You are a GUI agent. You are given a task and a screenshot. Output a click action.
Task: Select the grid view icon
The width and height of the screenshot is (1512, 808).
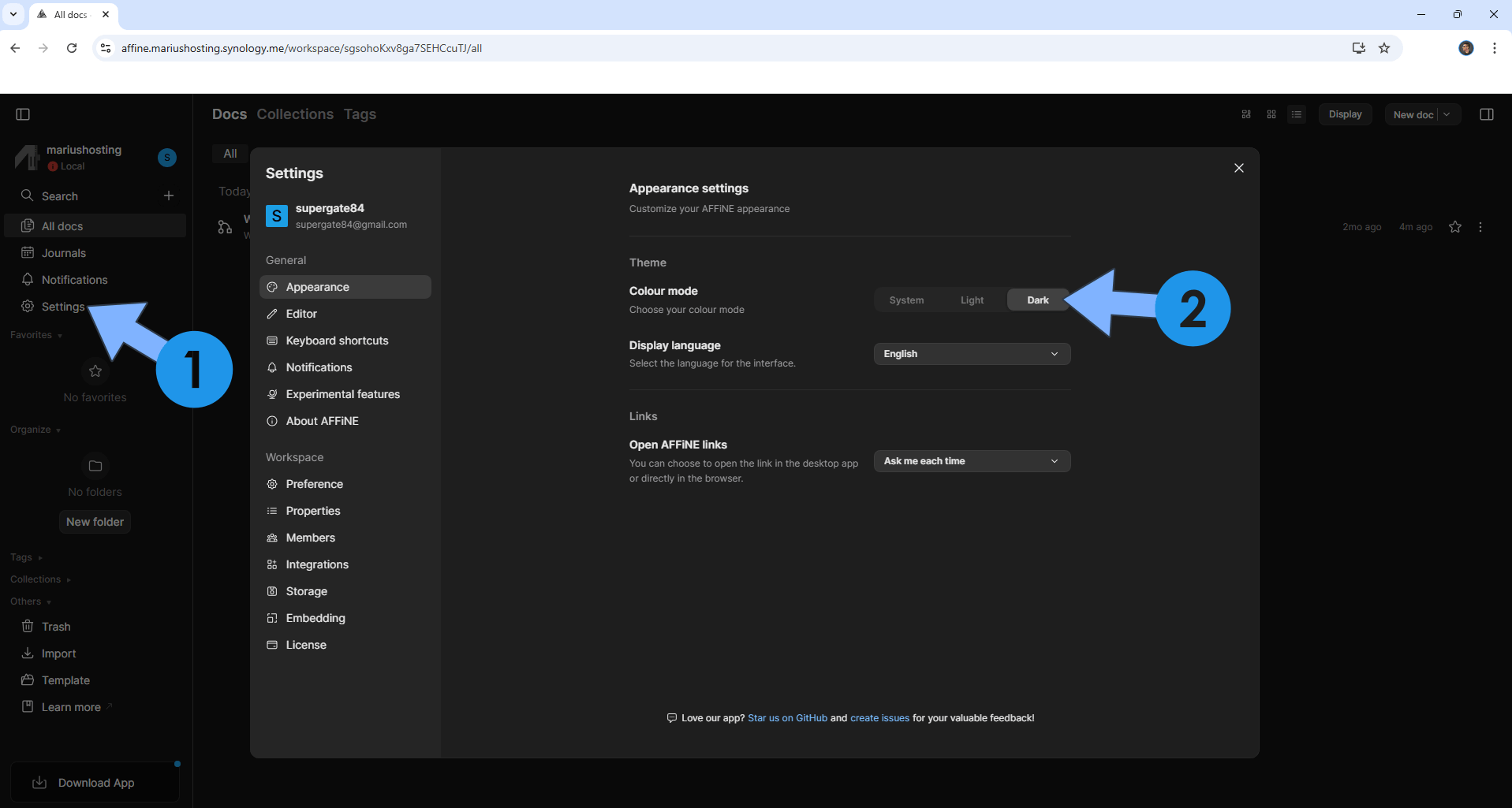1271,114
